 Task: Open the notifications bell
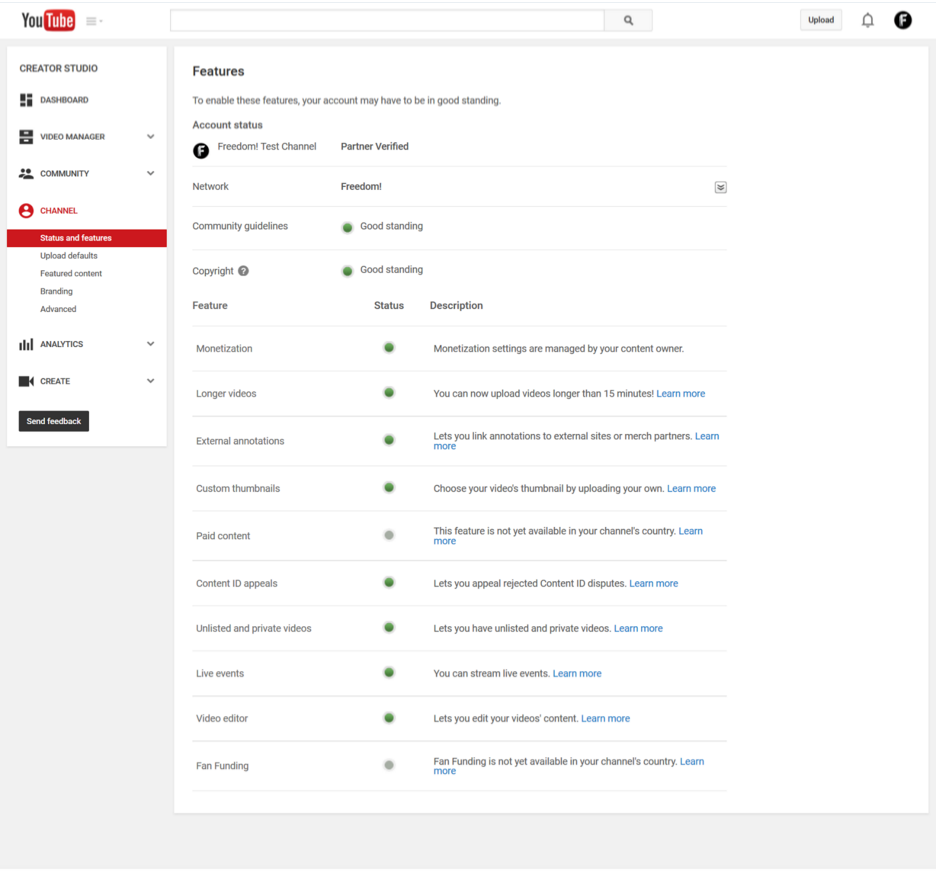pyautogui.click(x=867, y=20)
